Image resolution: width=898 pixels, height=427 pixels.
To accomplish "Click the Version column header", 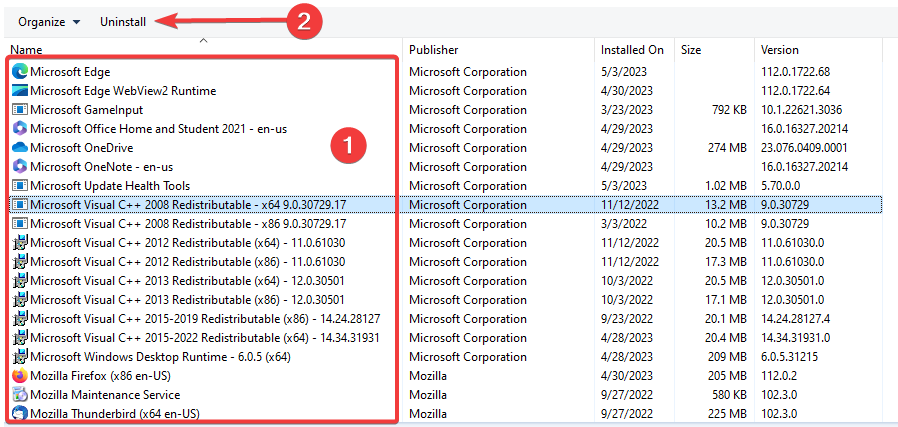I will pos(780,49).
